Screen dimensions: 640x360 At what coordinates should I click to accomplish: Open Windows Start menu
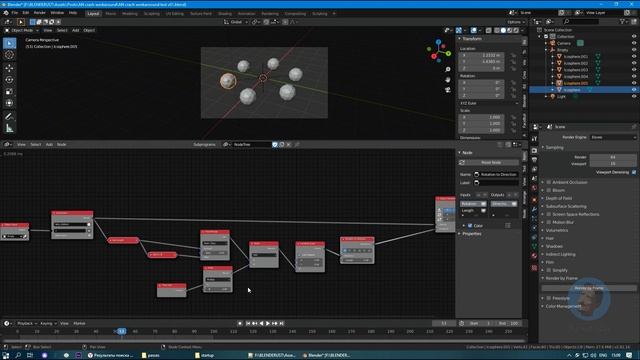click(6, 356)
